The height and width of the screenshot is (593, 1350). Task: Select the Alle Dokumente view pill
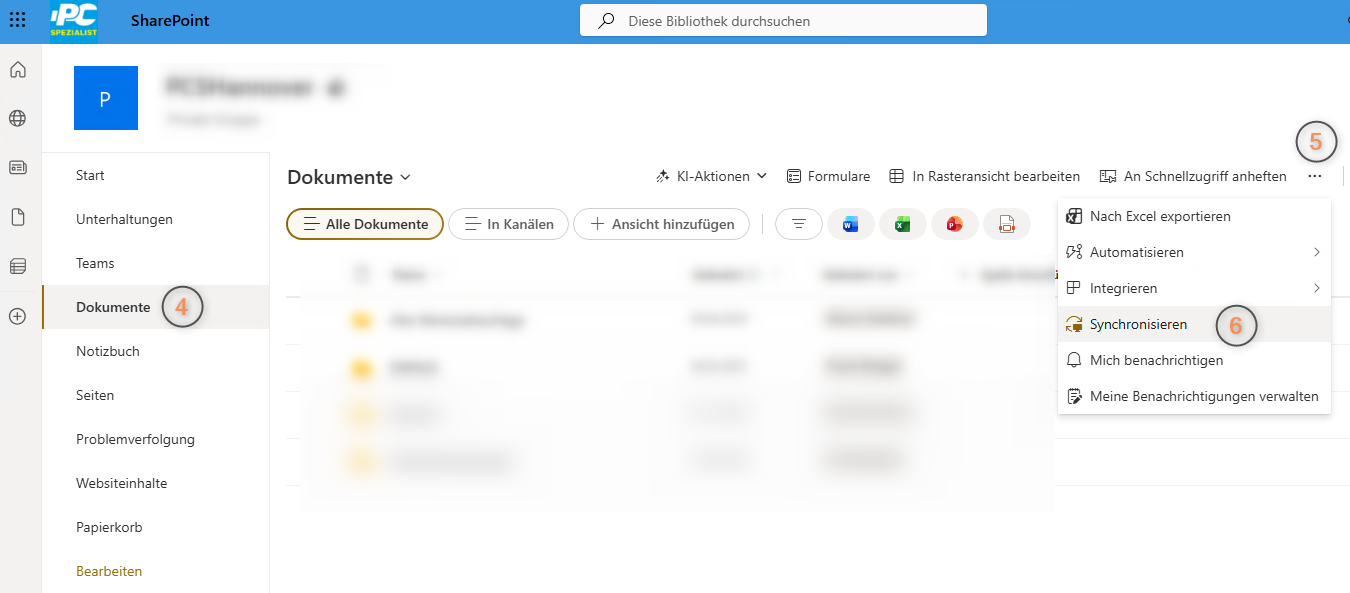pyautogui.click(x=365, y=225)
